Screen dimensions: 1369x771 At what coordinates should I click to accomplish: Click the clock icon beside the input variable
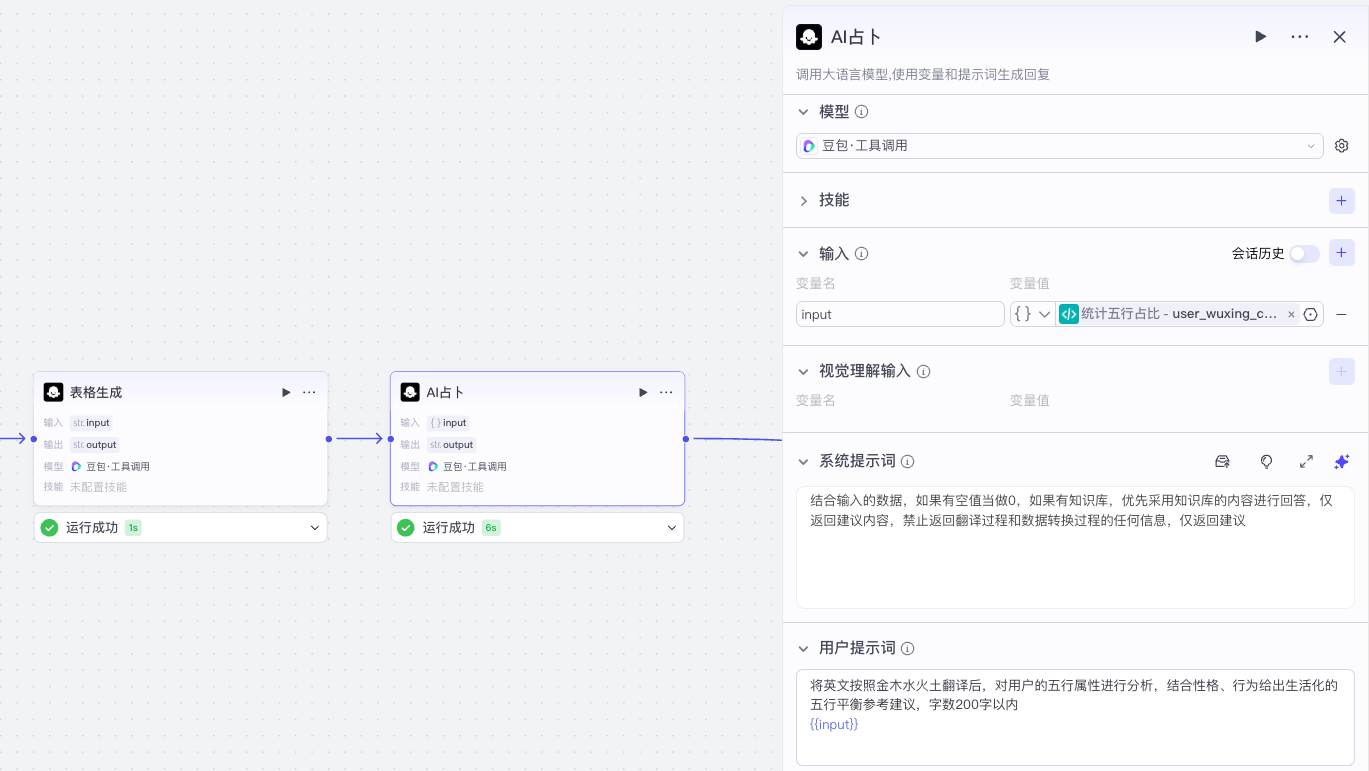(1311, 313)
